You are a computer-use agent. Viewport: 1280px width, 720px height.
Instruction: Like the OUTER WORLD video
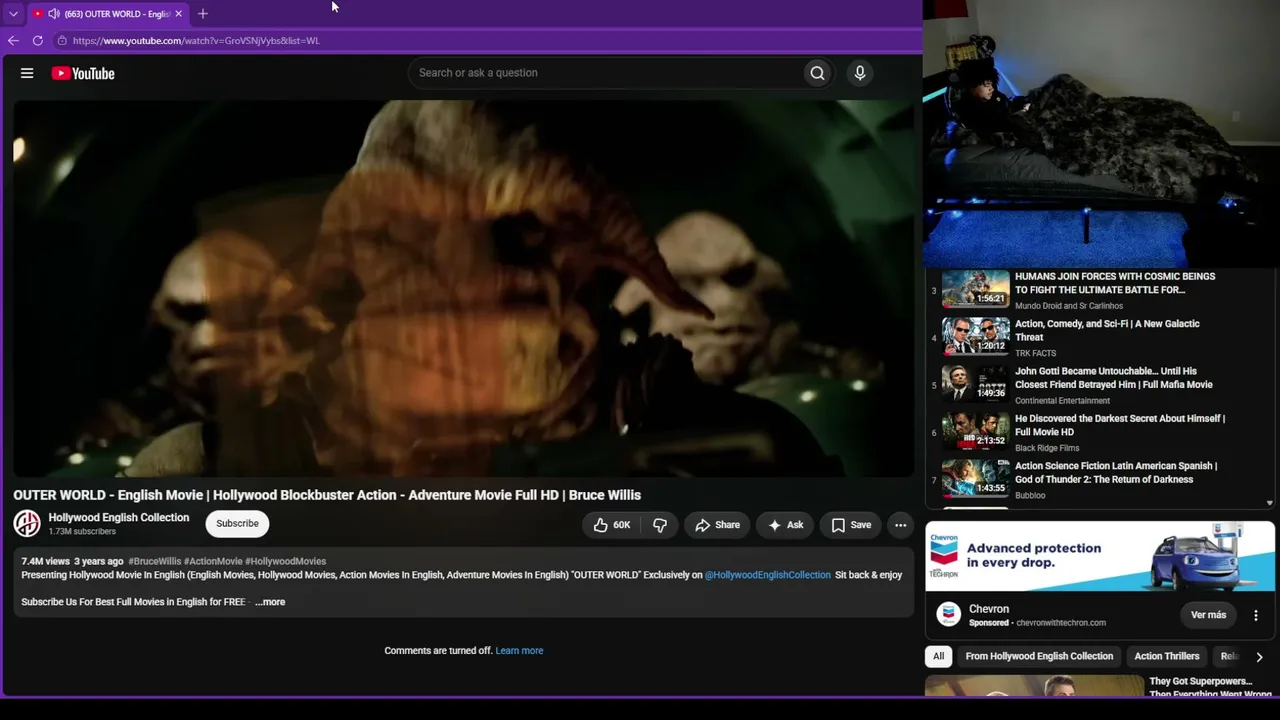coord(611,525)
